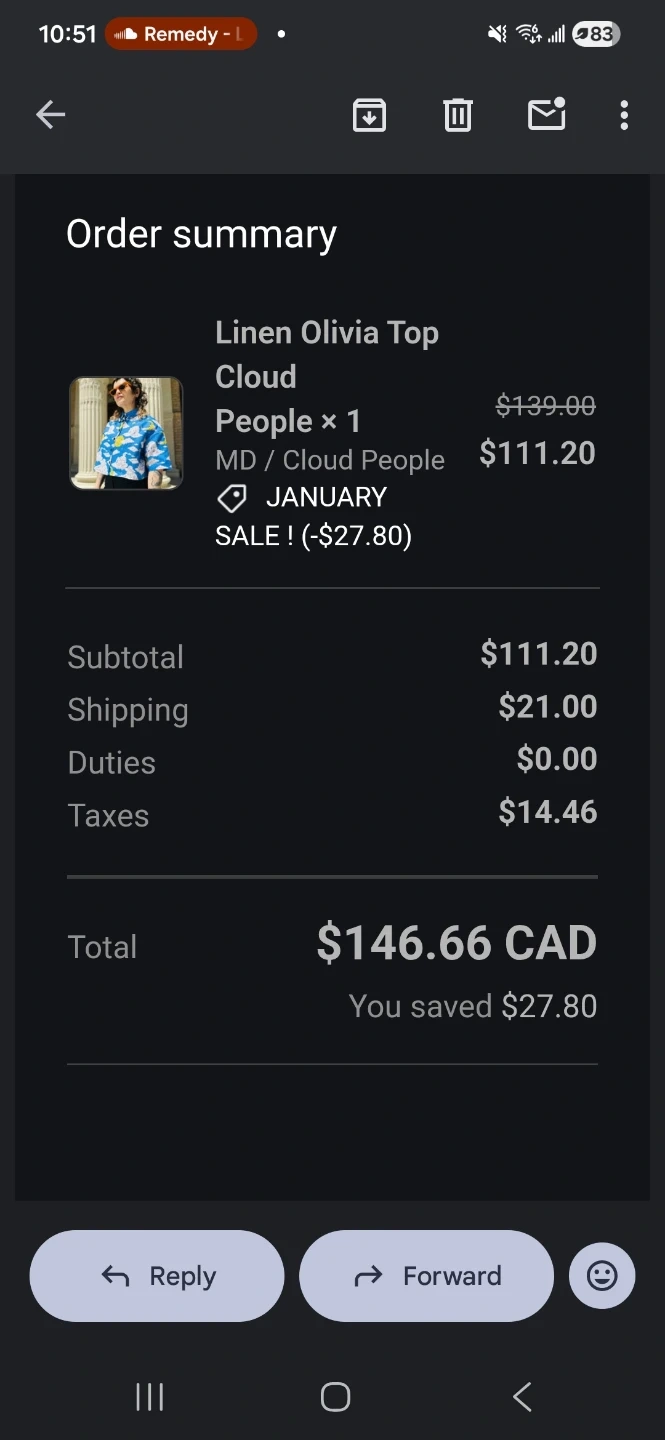
Task: Tap the Order summary heading
Action: point(201,234)
